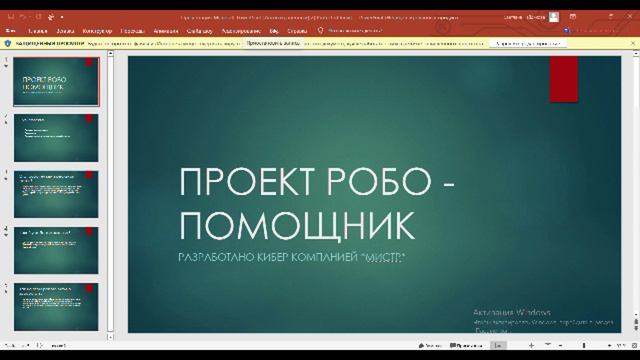Click the language indicator in status bar
The height and width of the screenshot is (360, 640).
(58, 346)
